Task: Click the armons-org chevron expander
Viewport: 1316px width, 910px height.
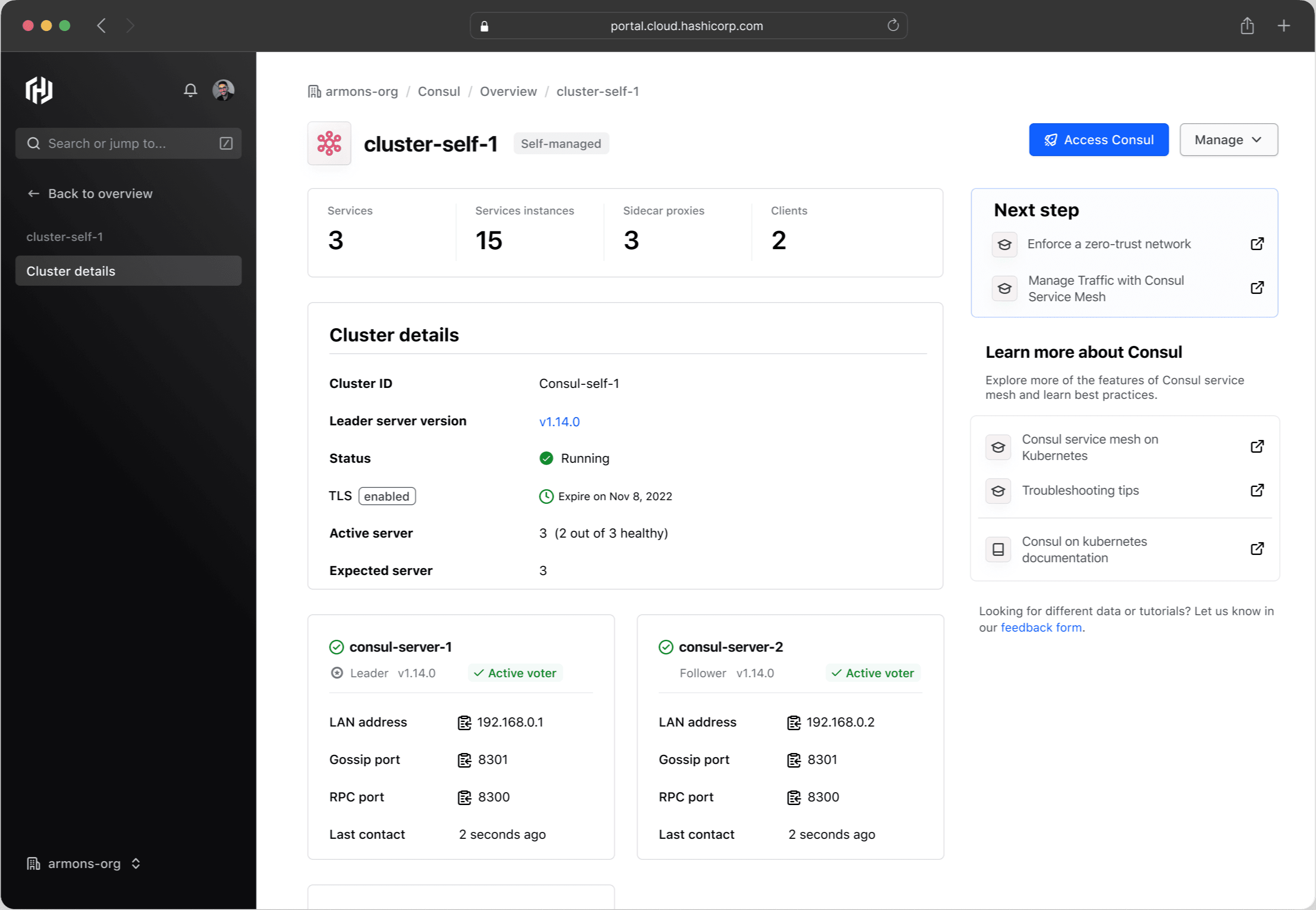Action: pyautogui.click(x=136, y=863)
